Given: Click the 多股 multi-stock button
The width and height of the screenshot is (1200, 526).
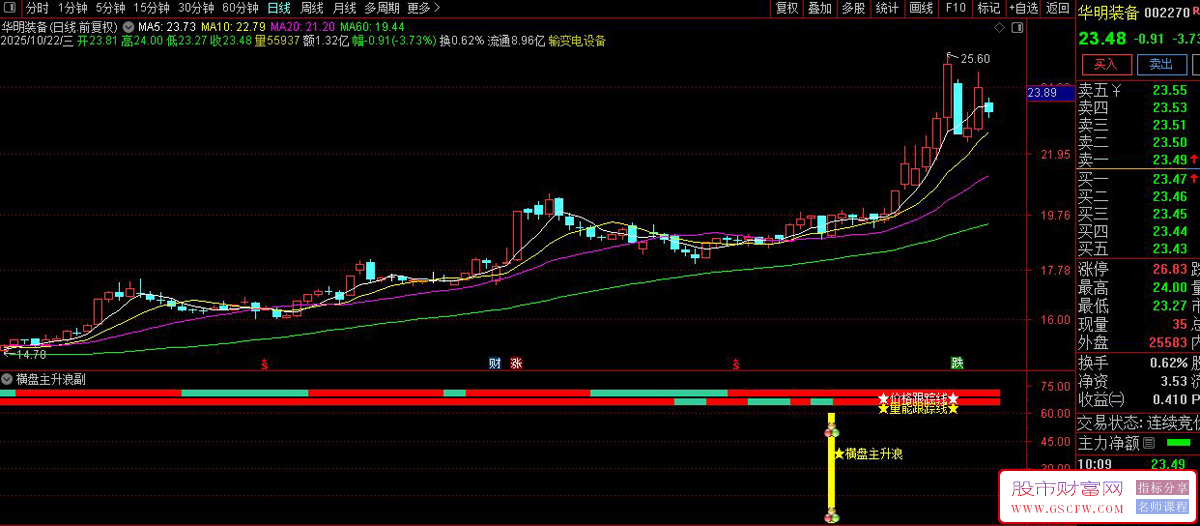Looking at the screenshot, I should tap(853, 8).
